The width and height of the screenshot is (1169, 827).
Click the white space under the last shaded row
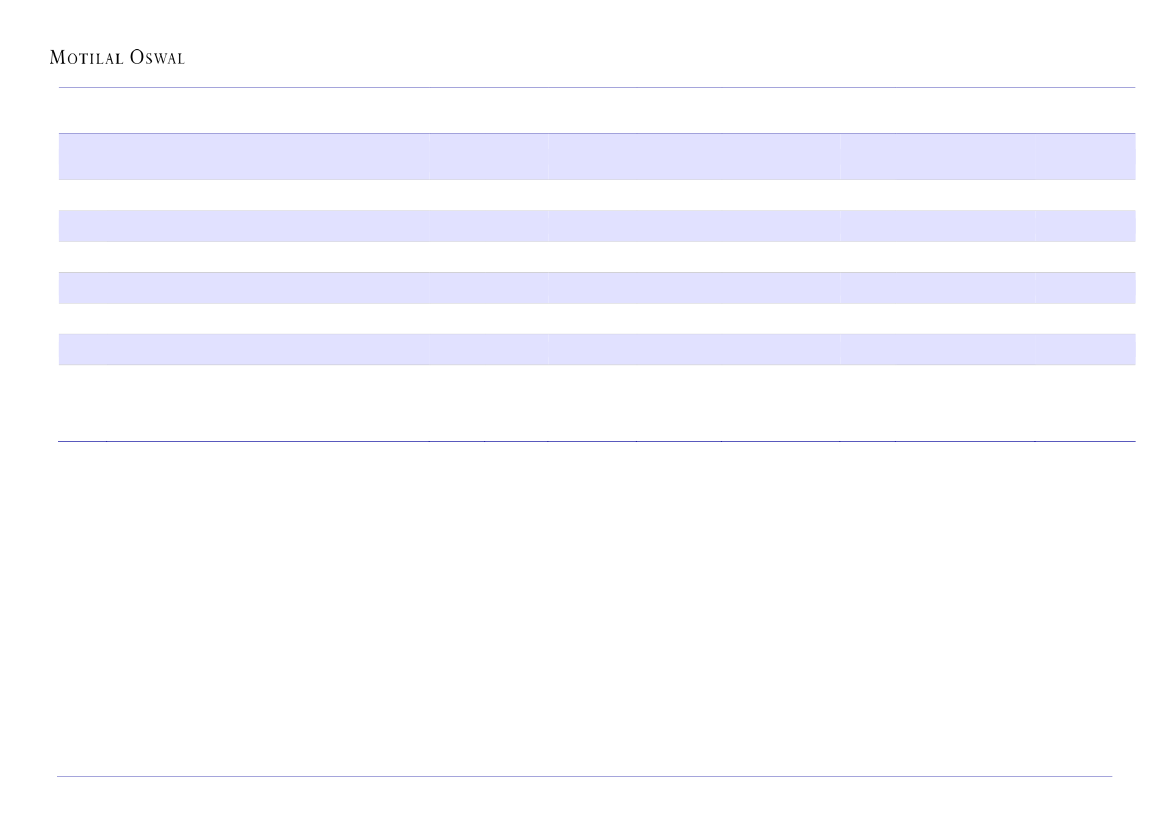click(596, 402)
